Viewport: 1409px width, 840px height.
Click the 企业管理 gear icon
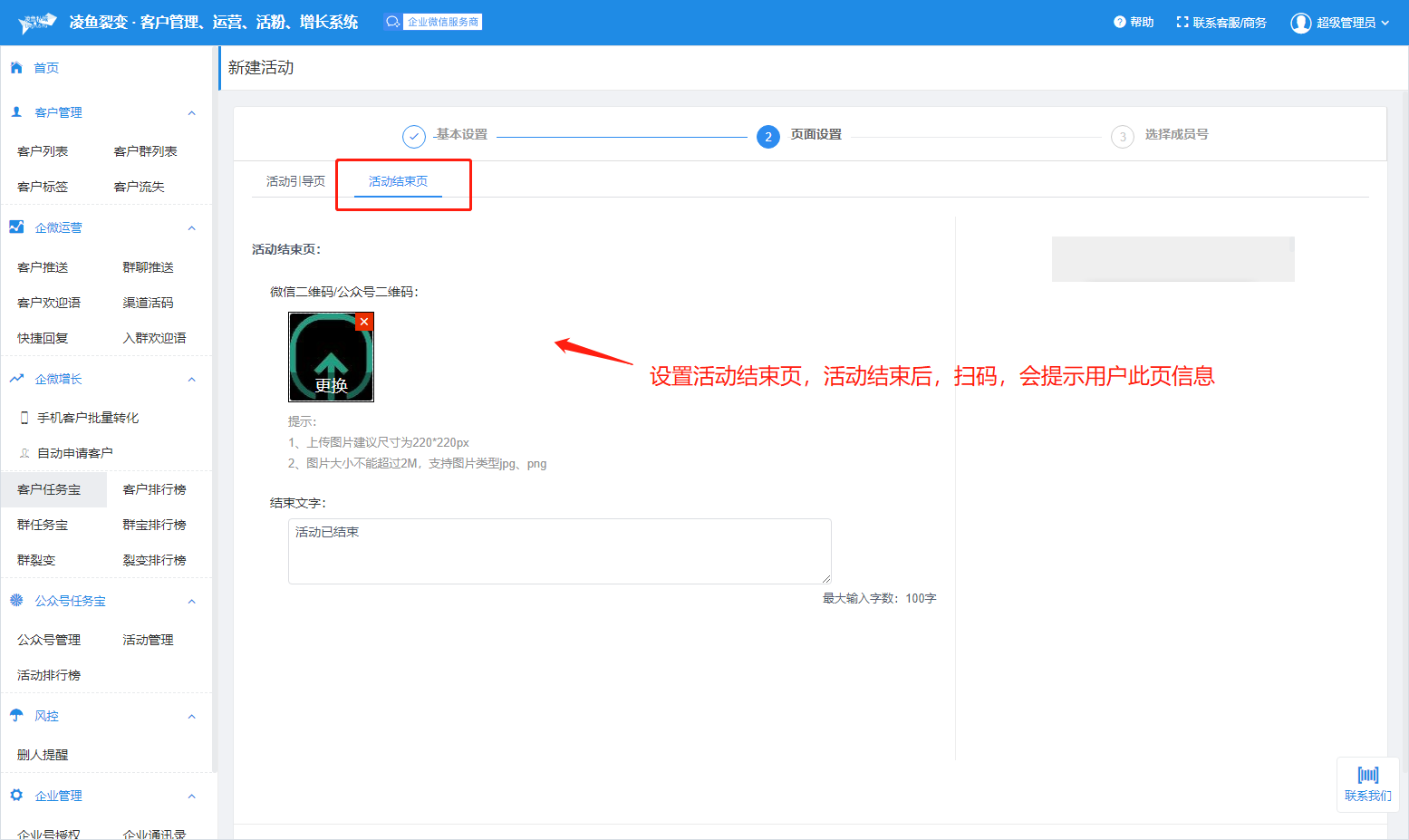pos(16,796)
